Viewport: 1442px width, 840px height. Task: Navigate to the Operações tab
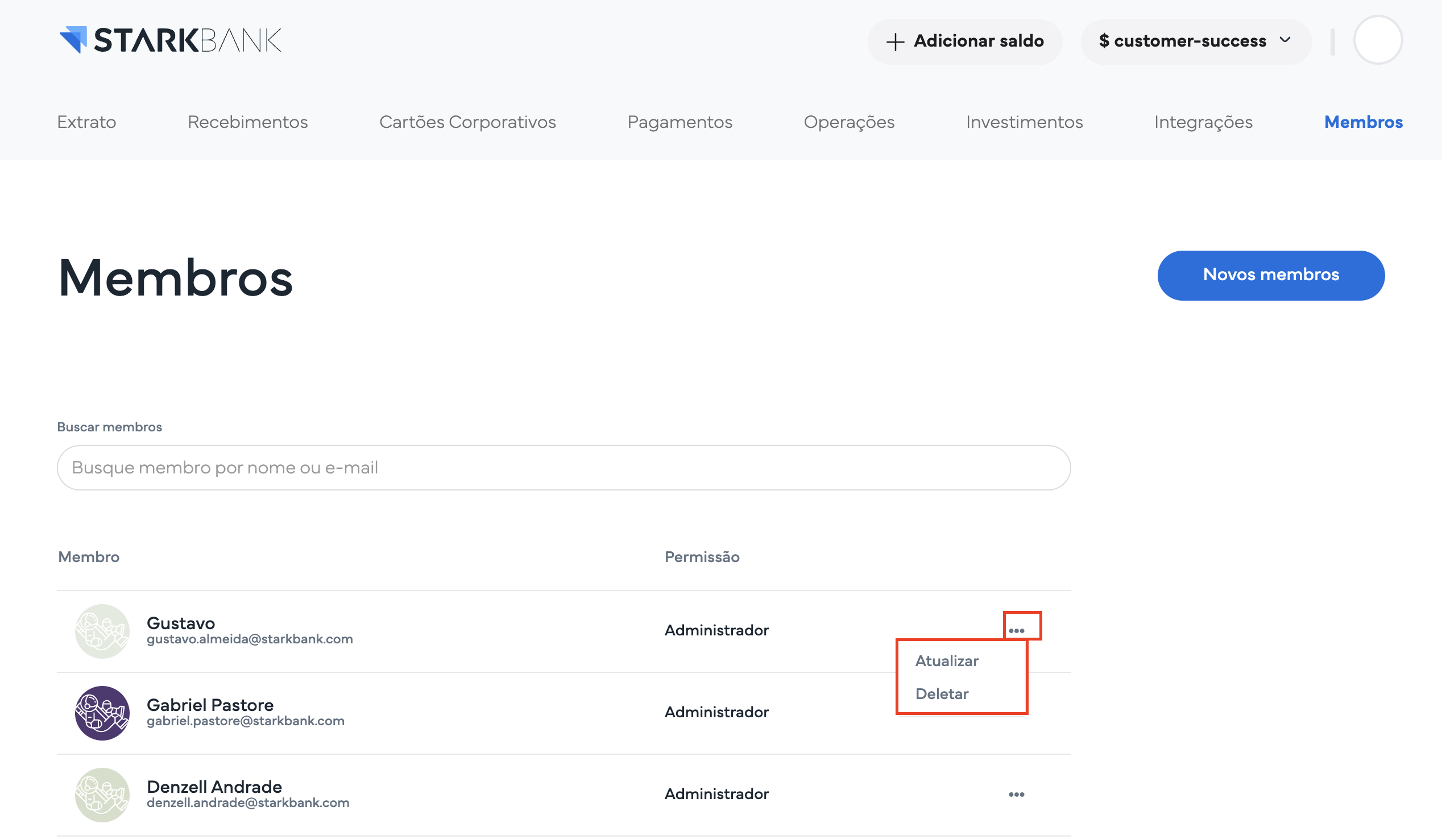click(849, 122)
